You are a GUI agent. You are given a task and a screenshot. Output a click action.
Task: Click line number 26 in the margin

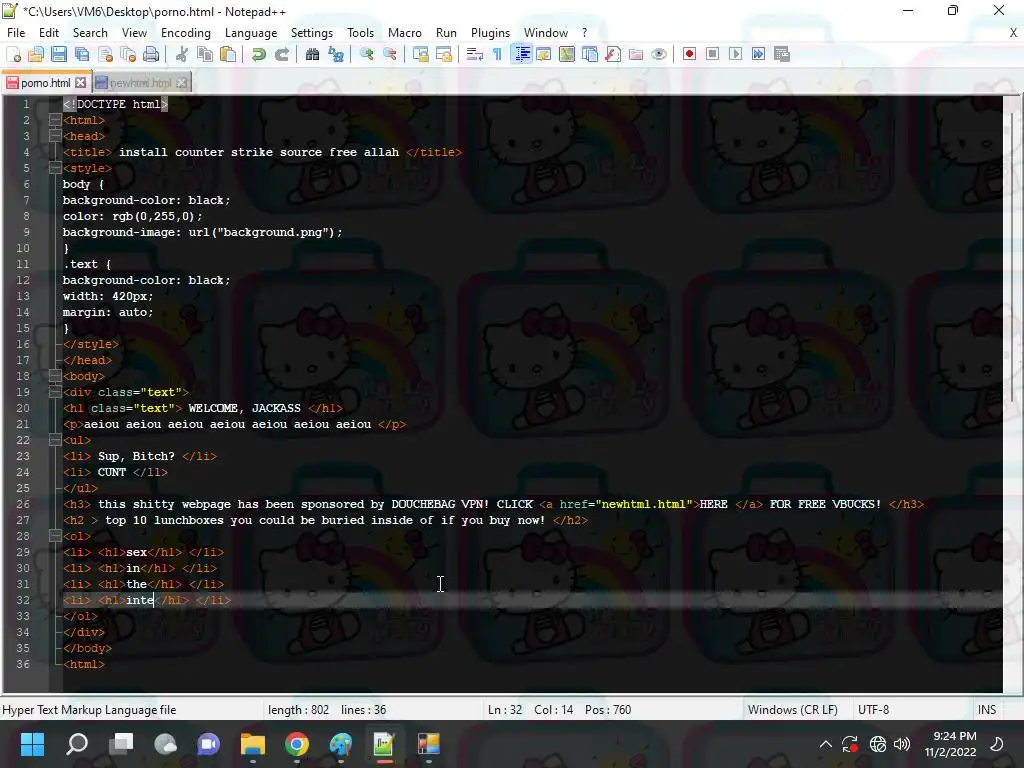click(x=23, y=504)
